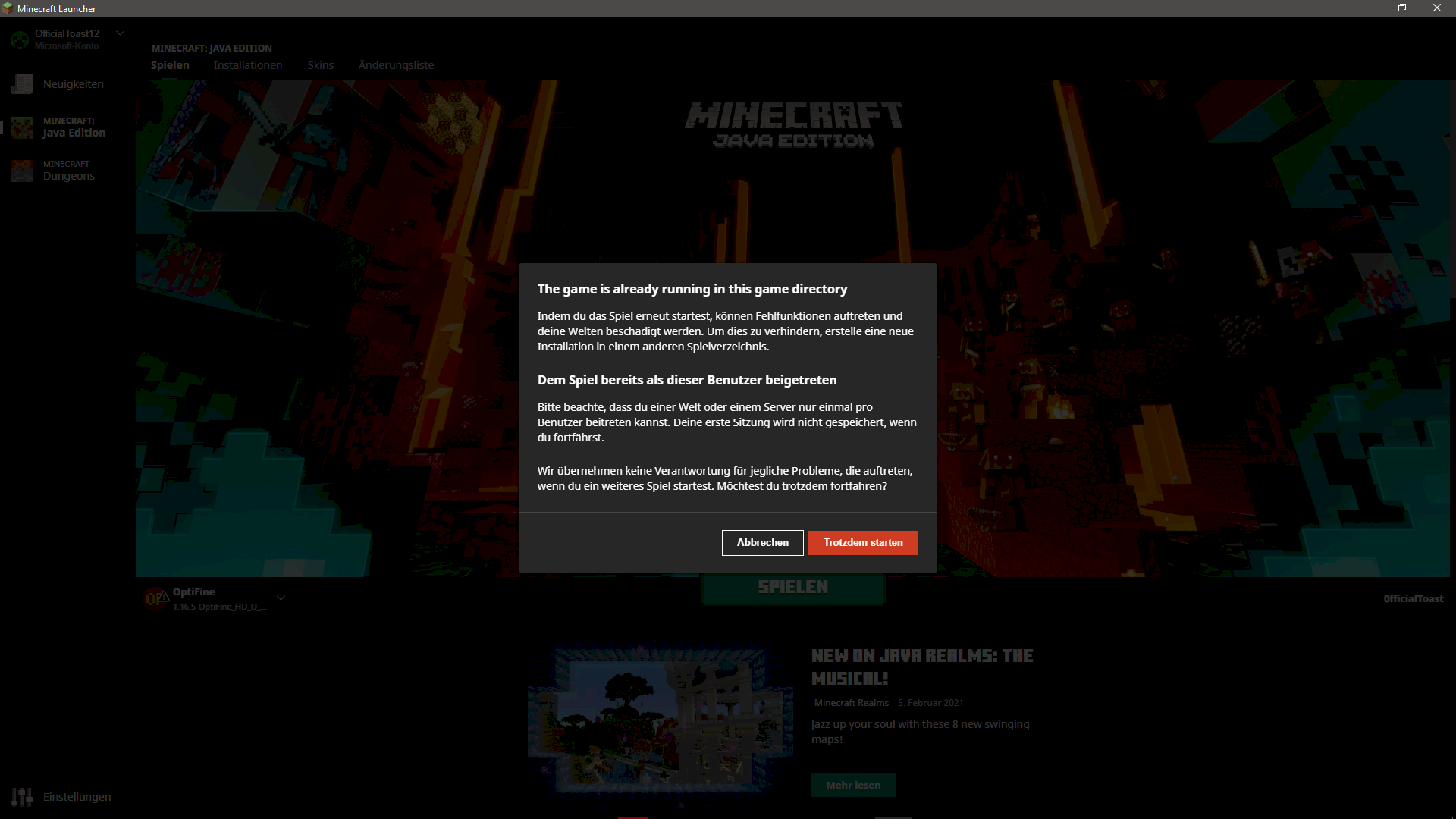Click the 'already running in this game directory' dialog heading
Viewport: 1456px width, 819px height.
[692, 289]
